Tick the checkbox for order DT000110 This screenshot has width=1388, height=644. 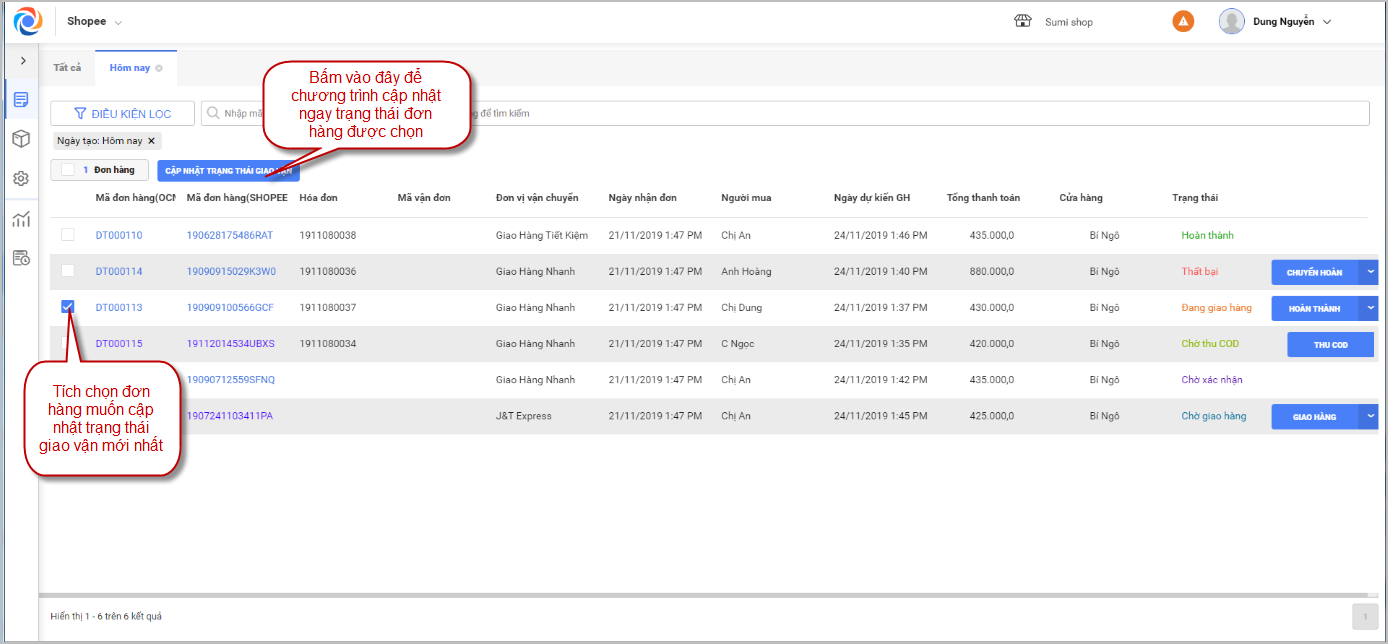(x=68, y=235)
